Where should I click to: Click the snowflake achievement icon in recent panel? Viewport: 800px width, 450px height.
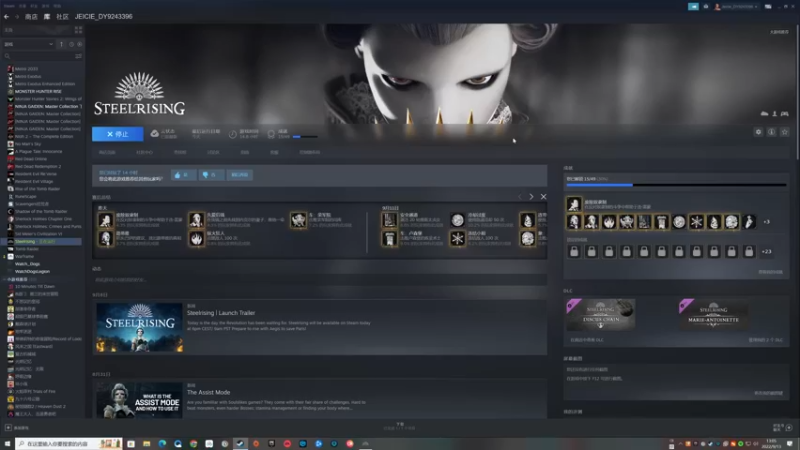[x=458, y=238]
